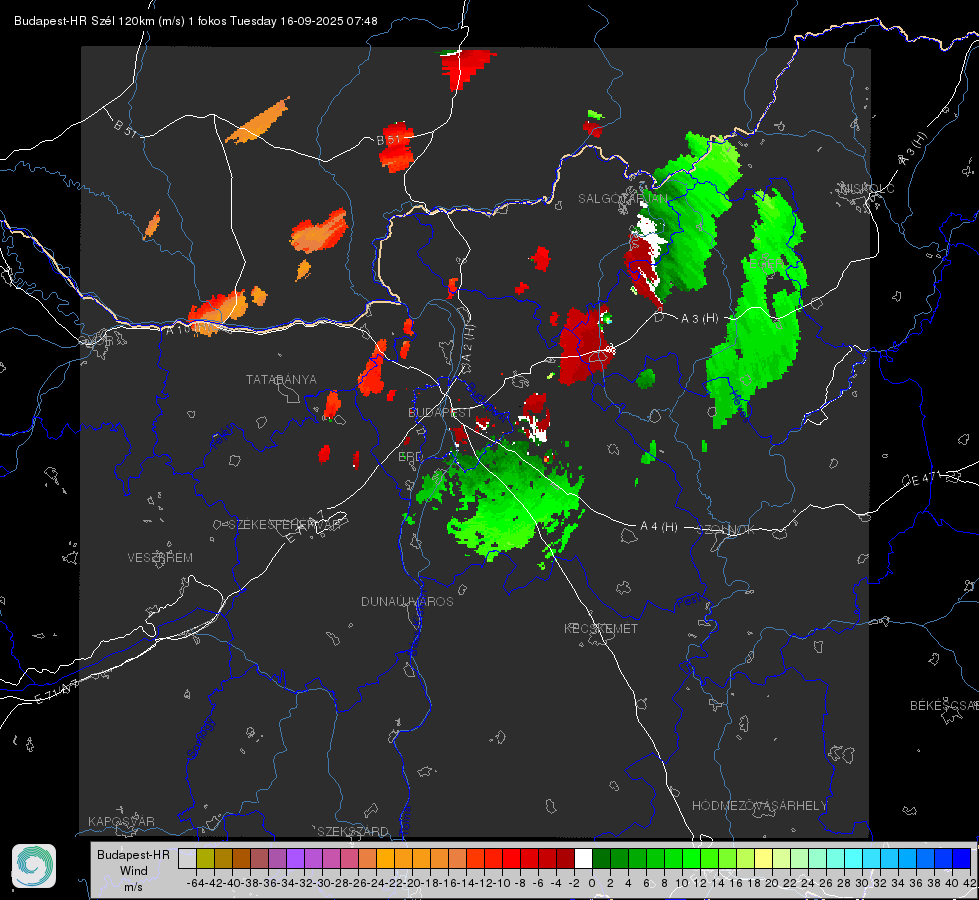Click the KAPOSVÁR city label
The image size is (979, 900).
tap(121, 821)
